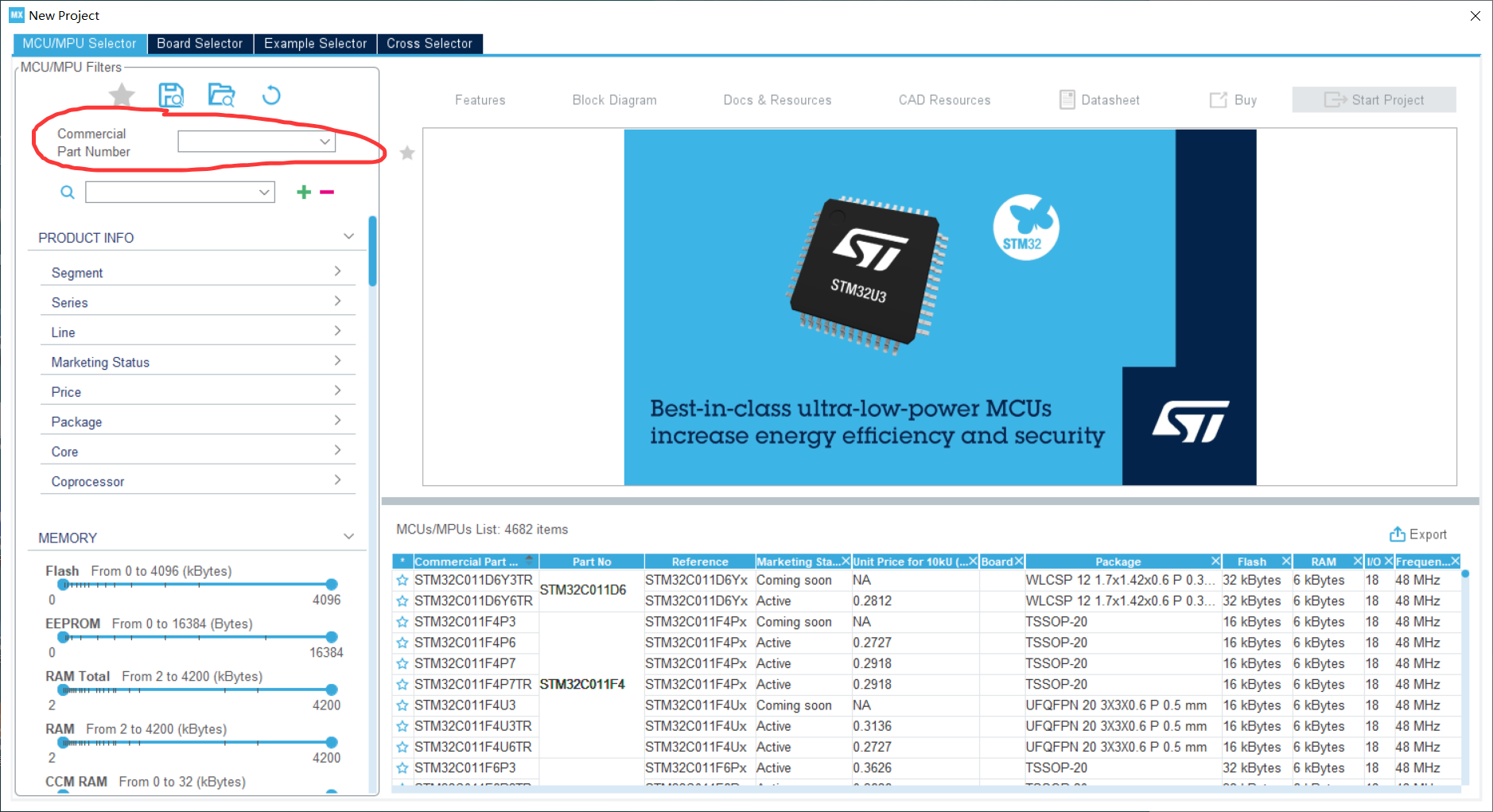Screen dimensions: 1493x812
Task: Click the pink minus remove-search icon
Action: (x=327, y=192)
